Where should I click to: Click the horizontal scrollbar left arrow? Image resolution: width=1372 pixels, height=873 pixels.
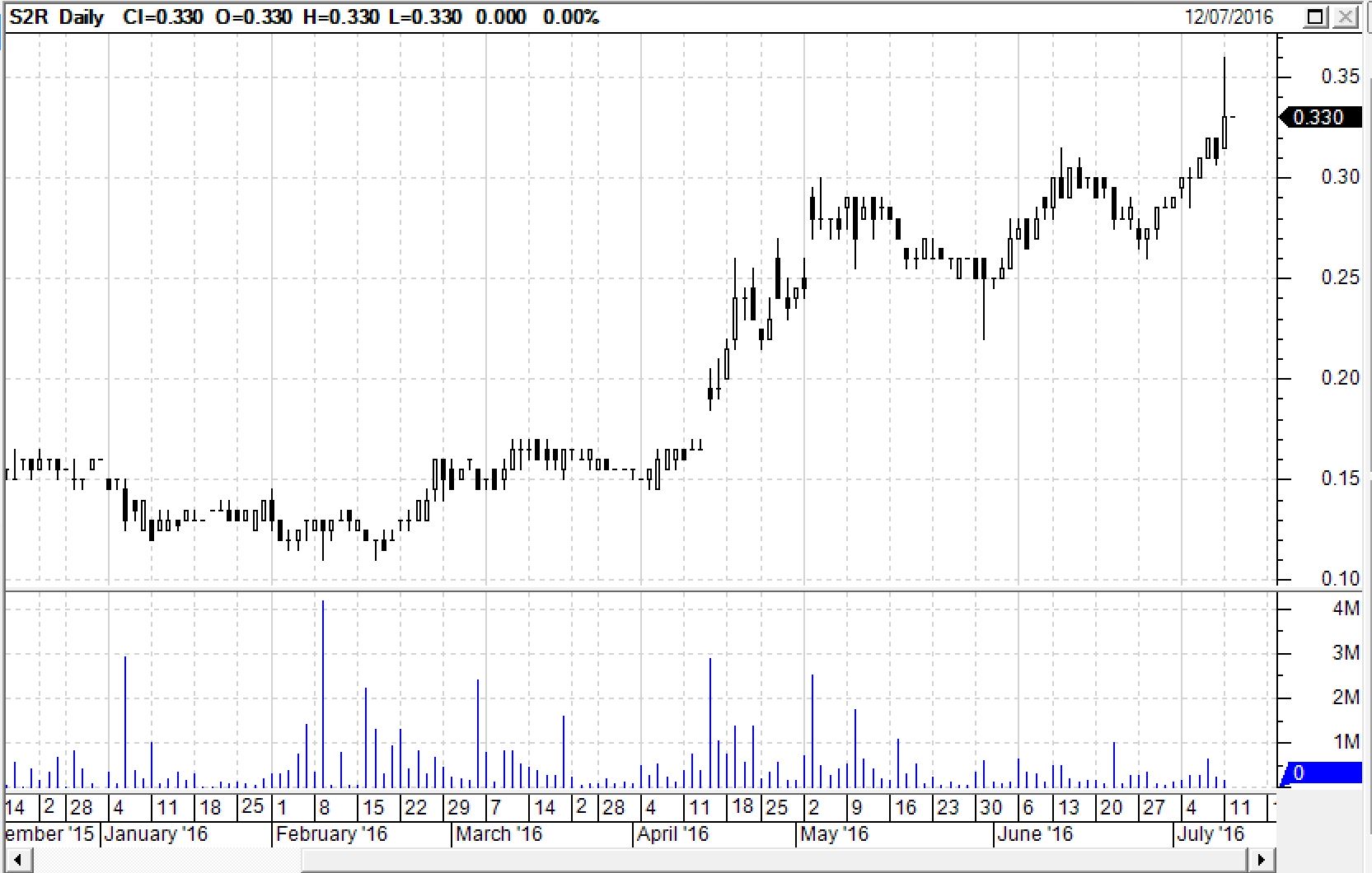[18, 861]
